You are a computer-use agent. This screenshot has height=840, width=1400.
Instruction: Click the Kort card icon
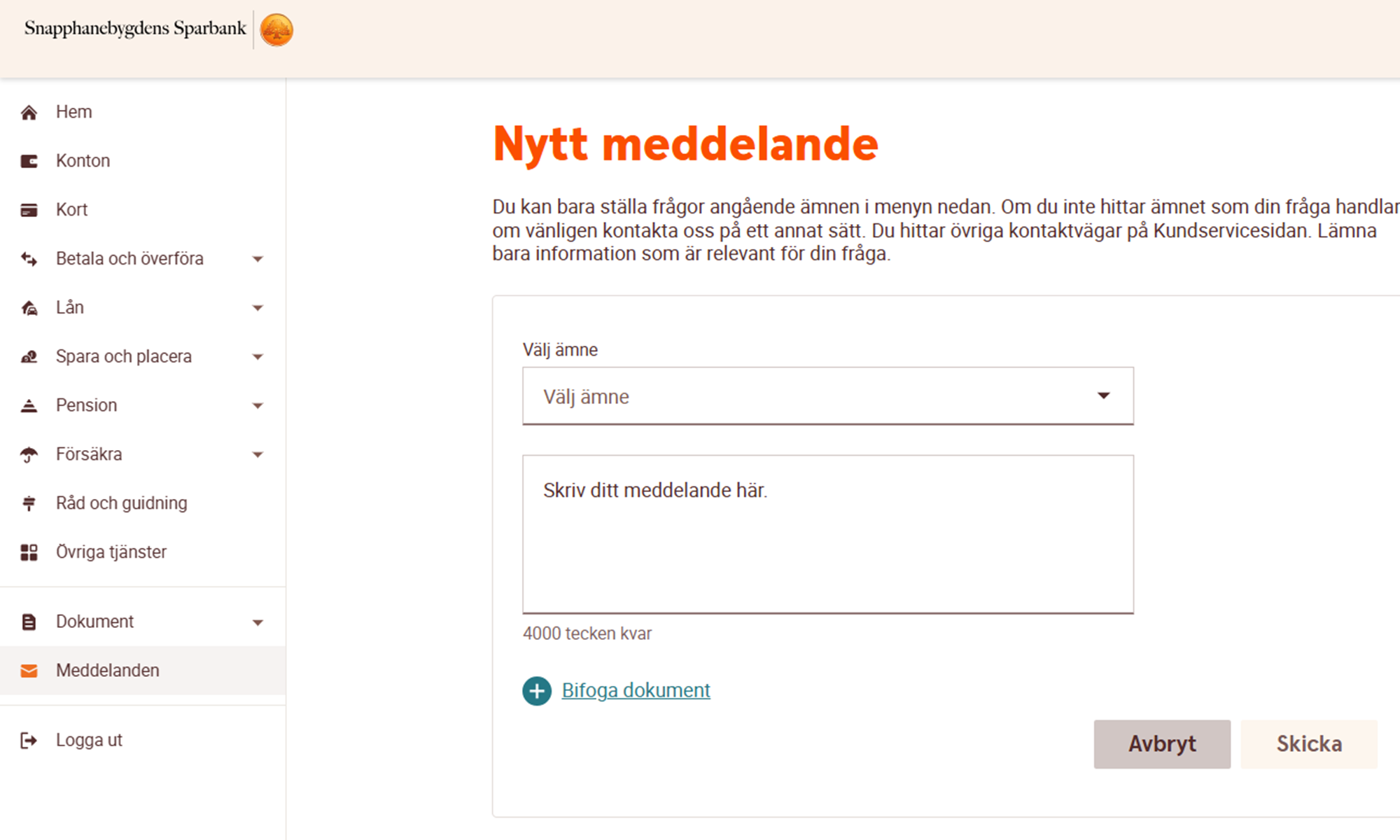pos(29,210)
